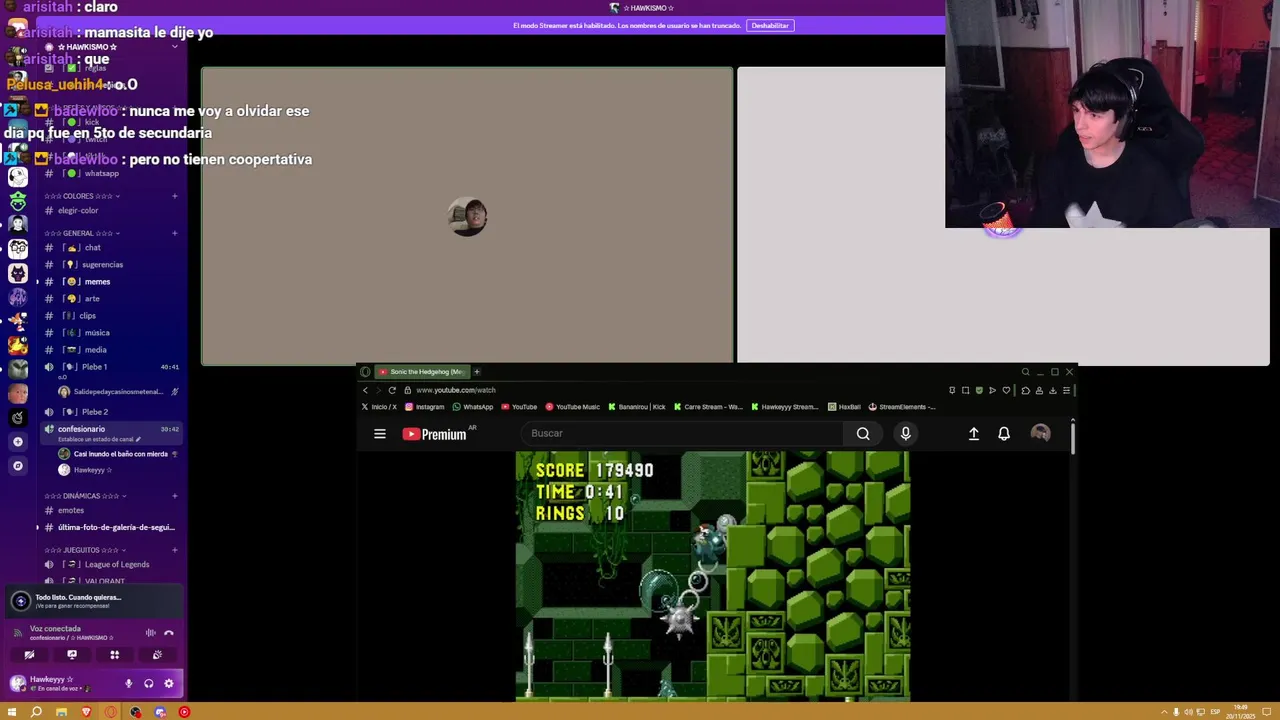Open Discord user settings gear
The width and height of the screenshot is (1280, 720).
(168, 683)
